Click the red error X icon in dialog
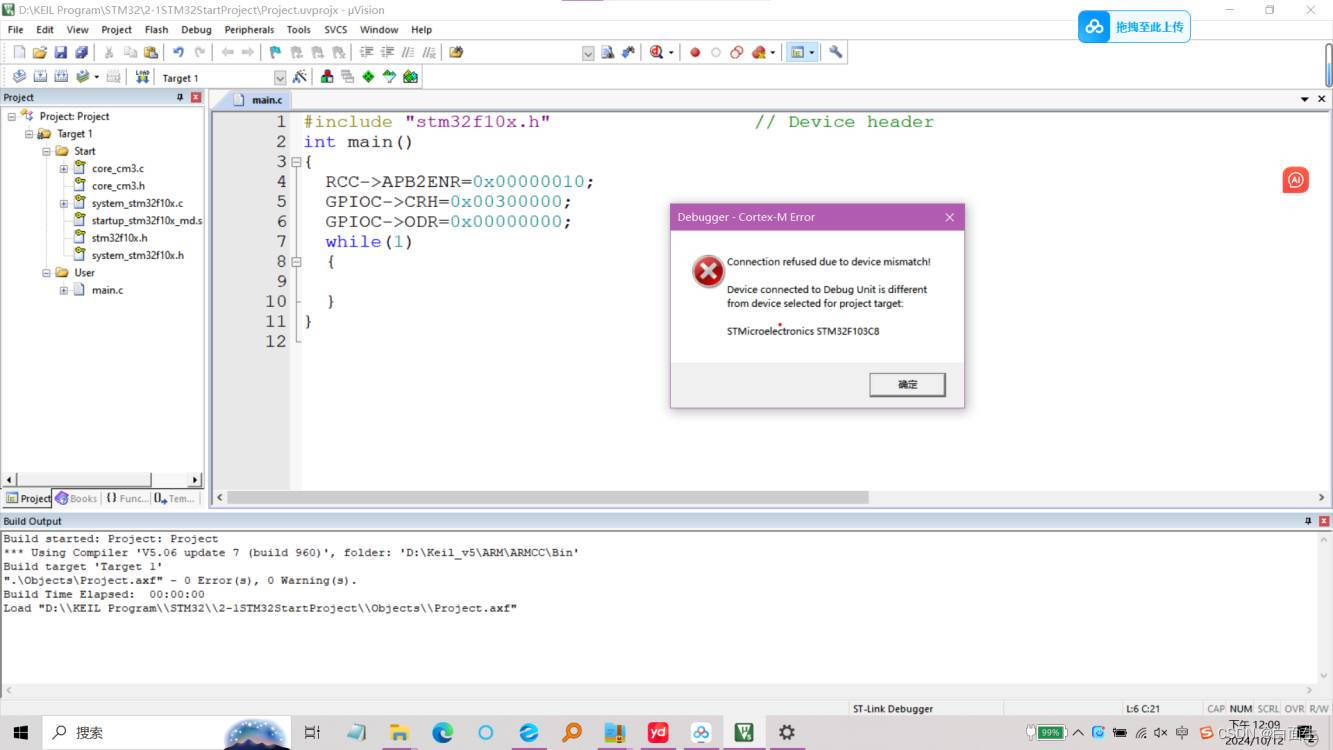This screenshot has width=1333, height=750. pos(708,271)
